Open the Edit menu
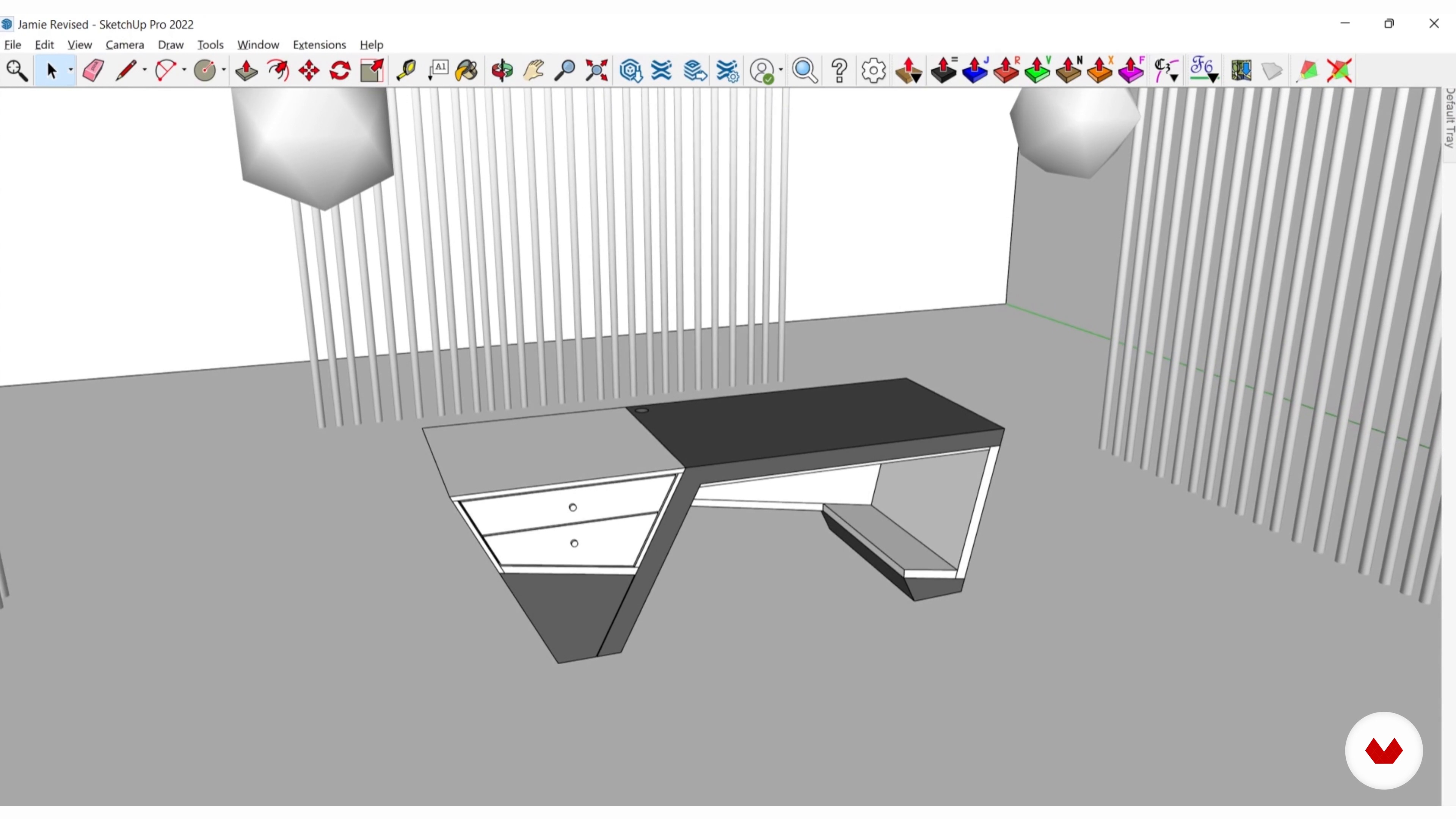Screen dimensions: 1456x819 click(44, 45)
